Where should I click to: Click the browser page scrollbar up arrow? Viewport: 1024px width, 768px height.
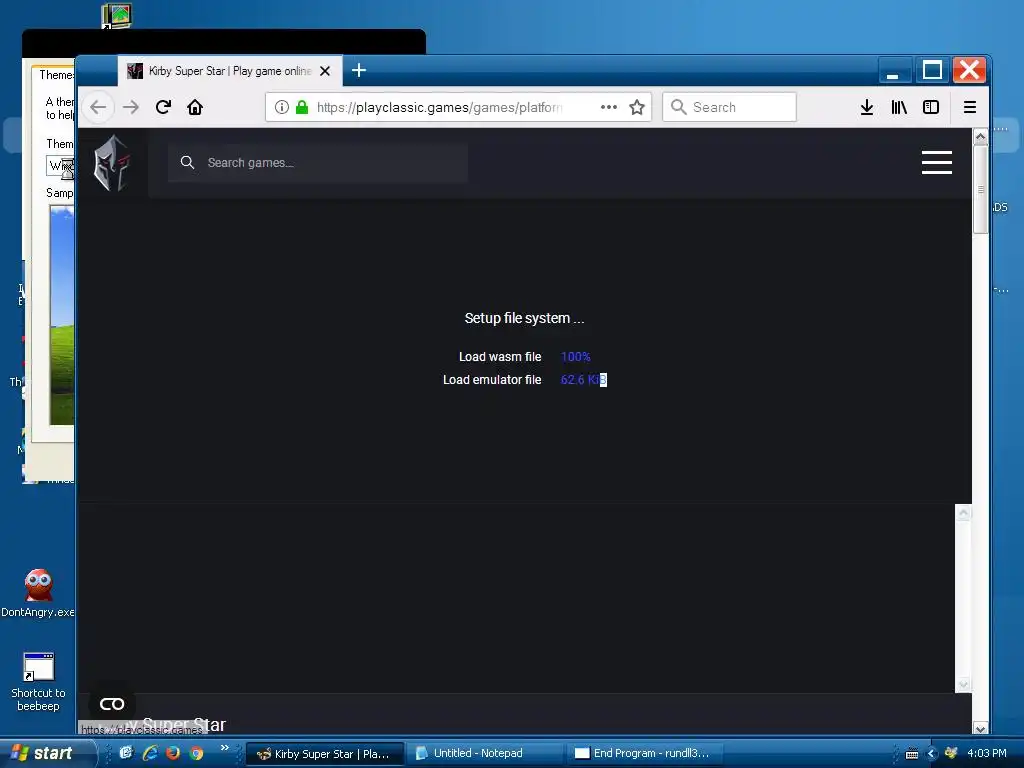pos(980,137)
